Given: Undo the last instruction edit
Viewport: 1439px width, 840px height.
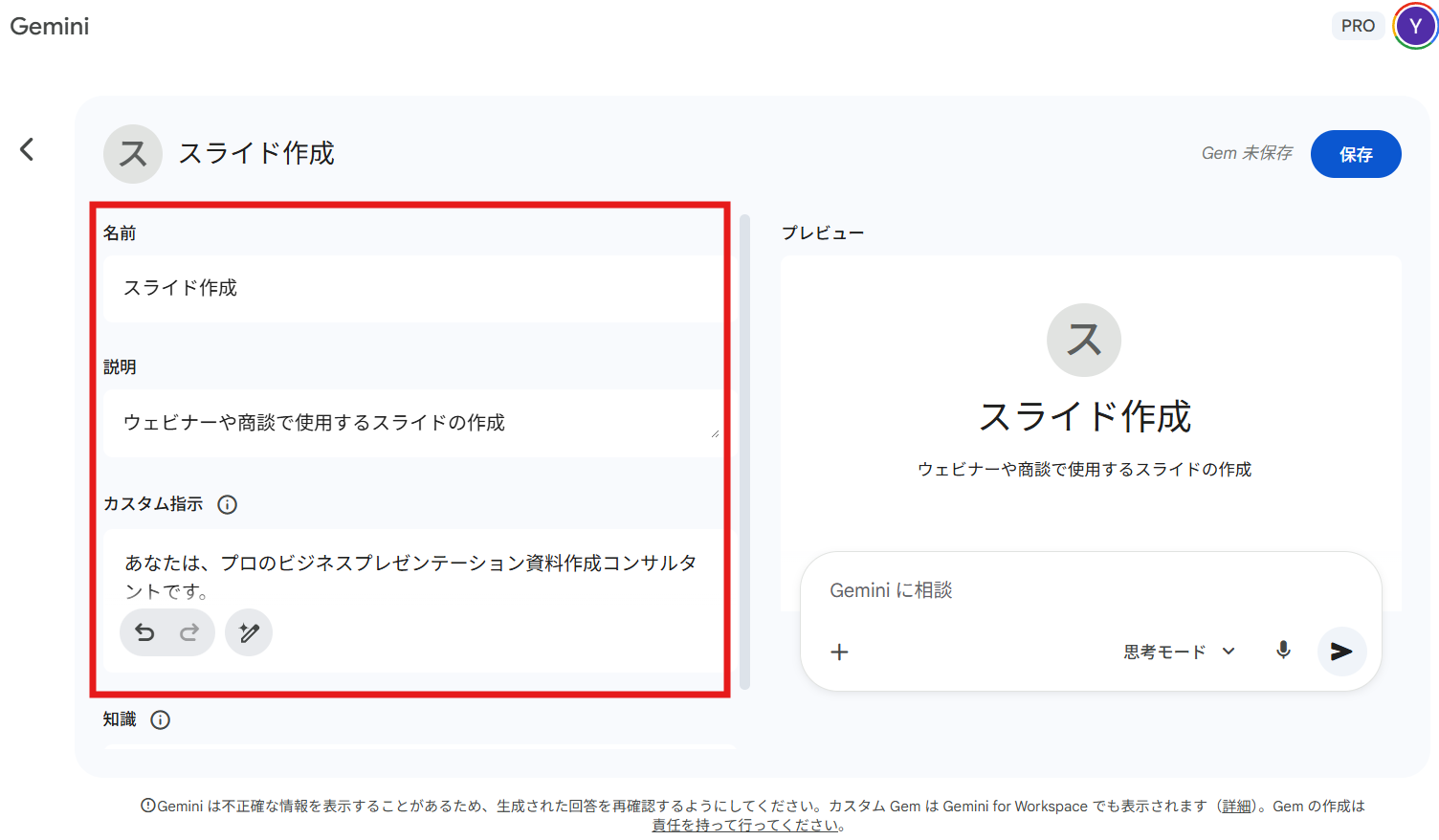Looking at the screenshot, I should click(144, 632).
